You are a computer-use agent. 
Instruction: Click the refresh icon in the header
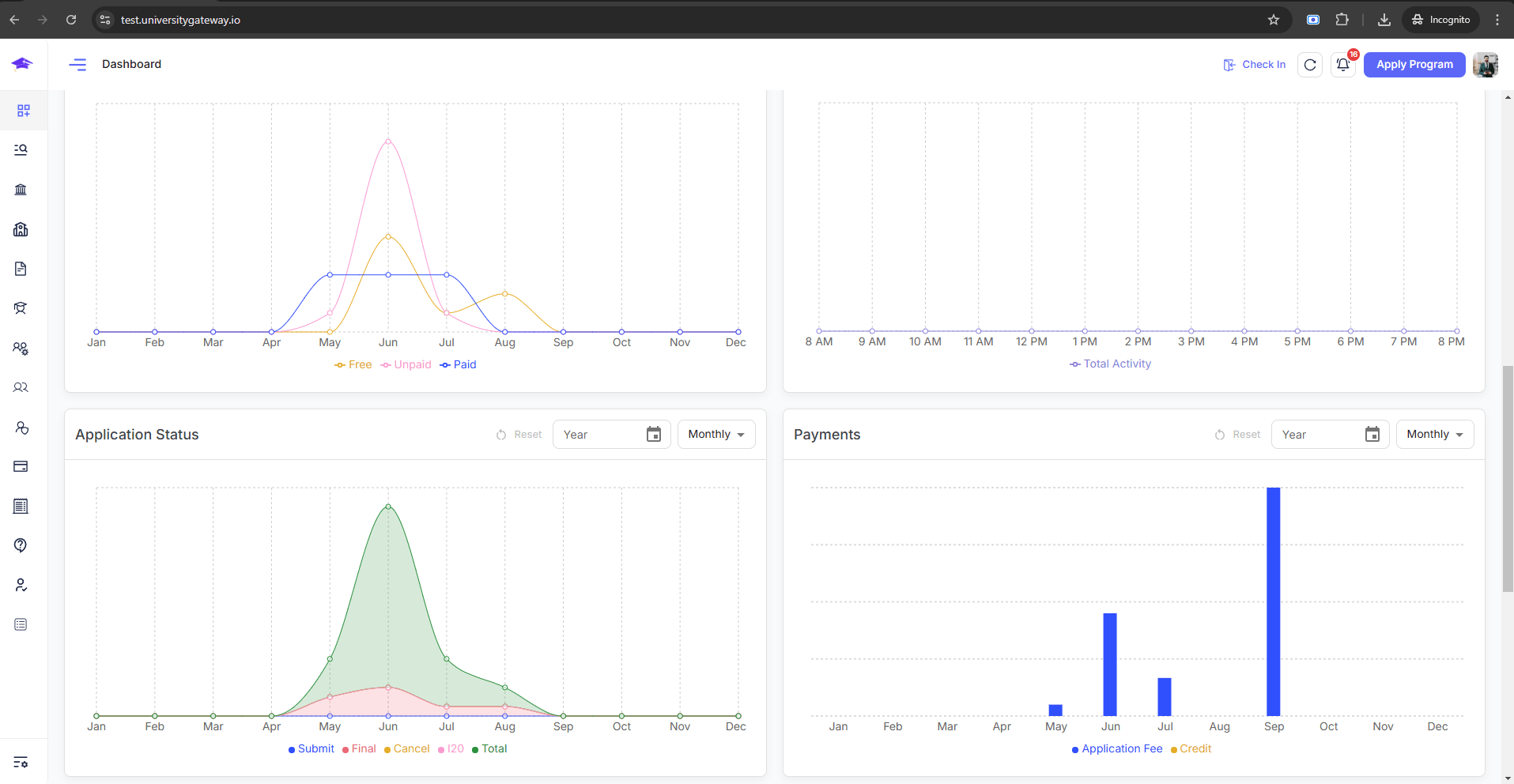point(1310,65)
